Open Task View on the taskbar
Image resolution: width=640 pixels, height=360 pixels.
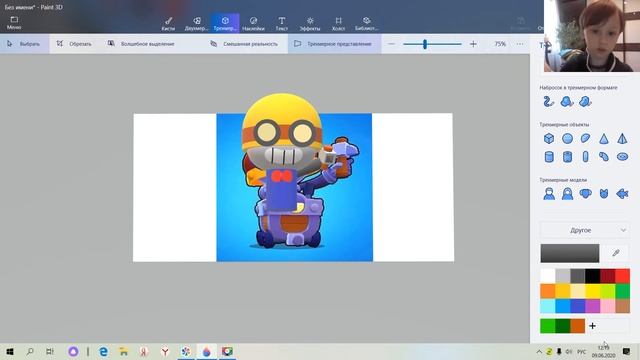coord(50,351)
